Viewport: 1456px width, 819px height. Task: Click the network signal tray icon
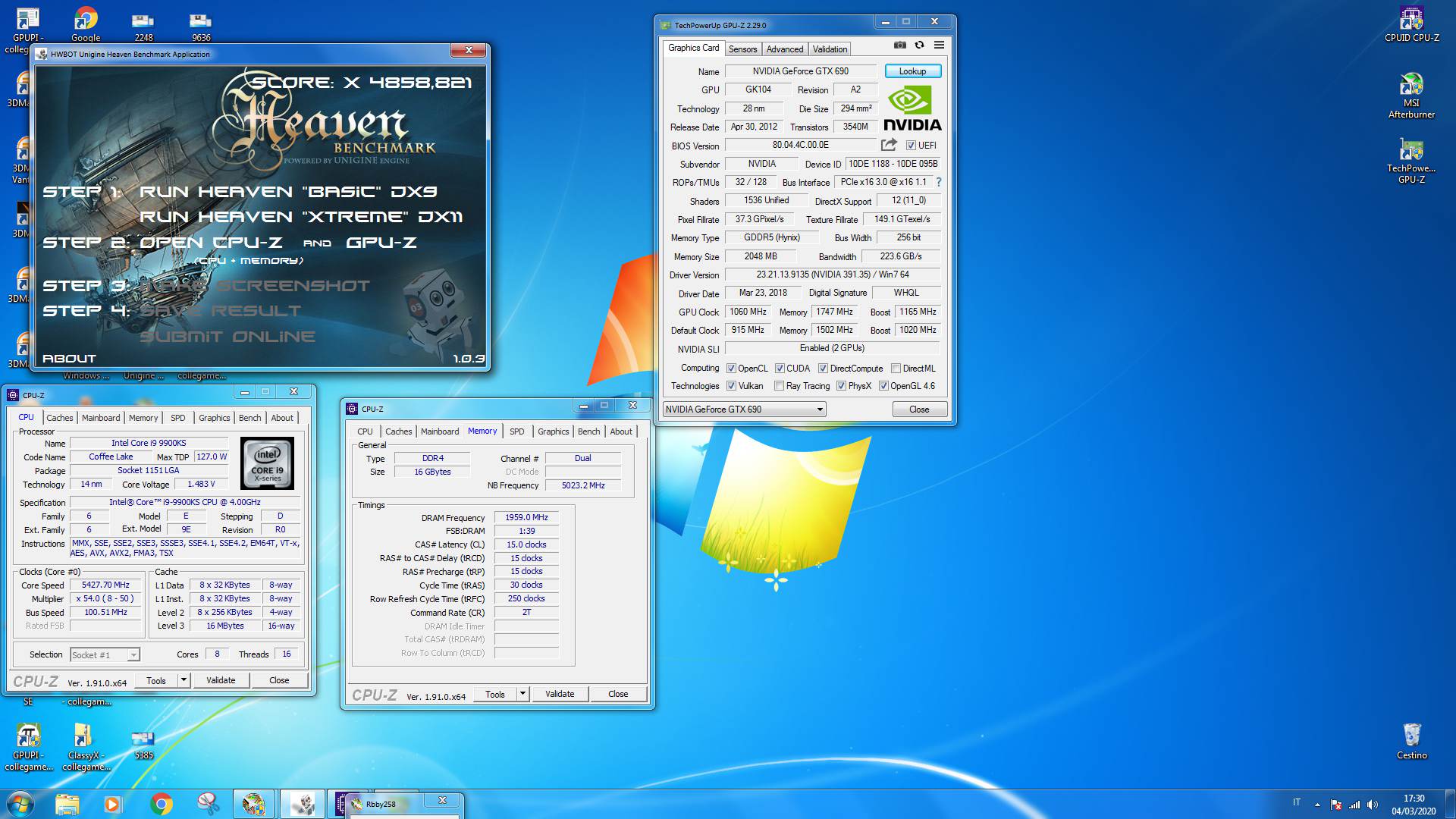click(x=1354, y=805)
